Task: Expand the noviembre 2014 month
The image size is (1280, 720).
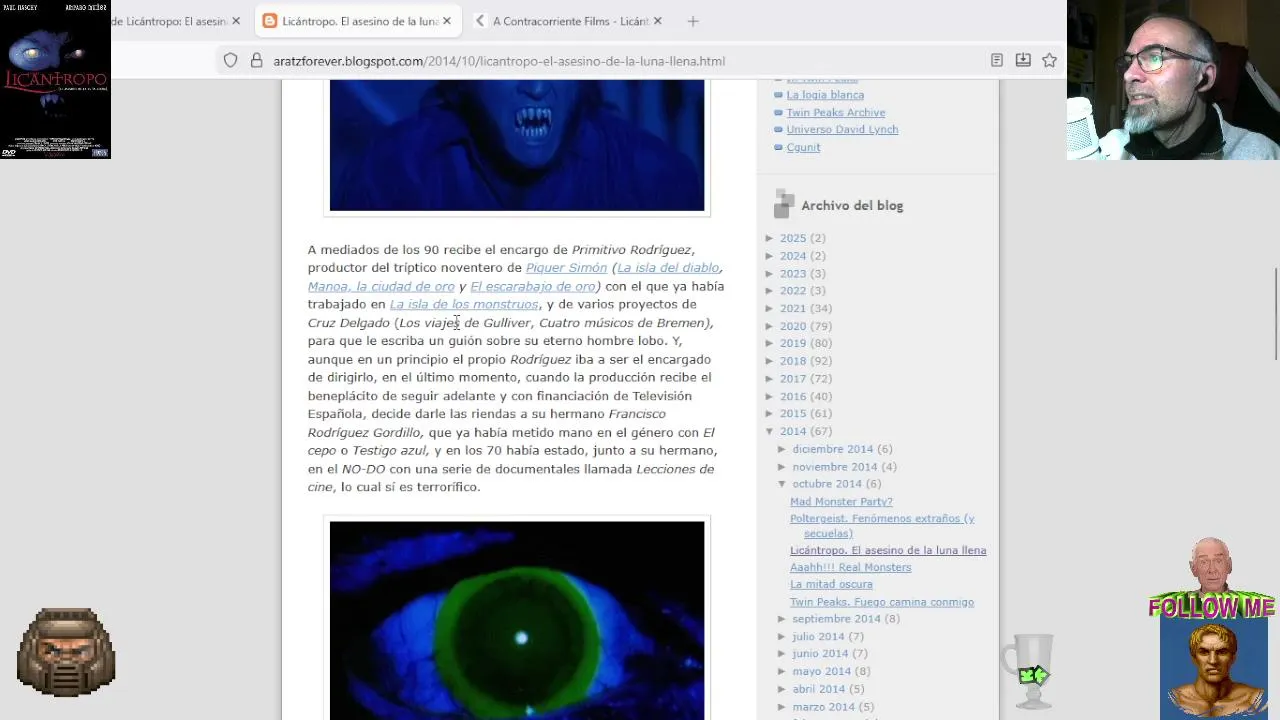Action: coord(782,467)
